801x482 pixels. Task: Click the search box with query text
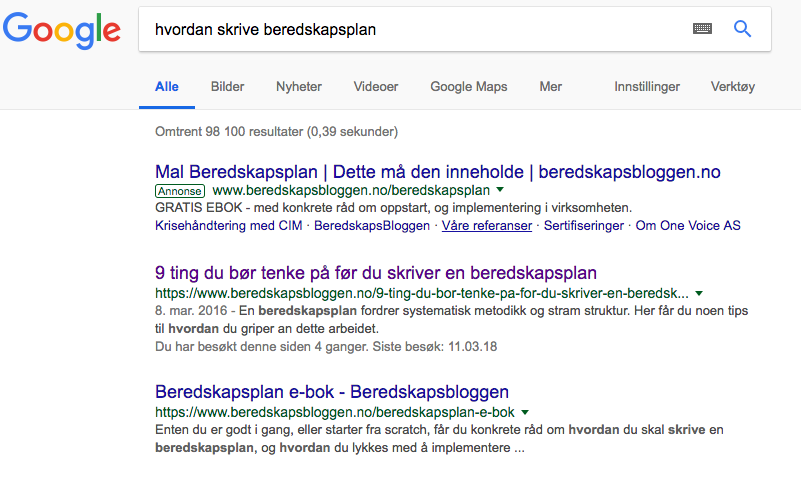pyautogui.click(x=400, y=30)
